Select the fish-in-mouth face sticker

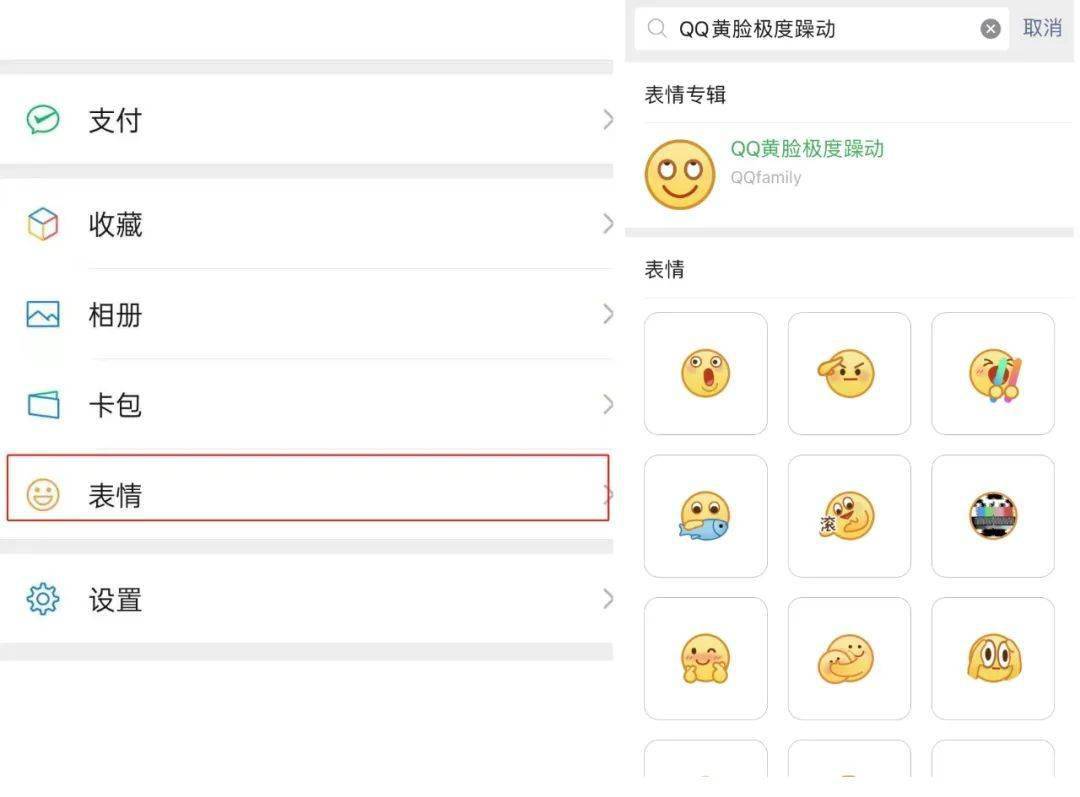pyautogui.click(x=705, y=516)
